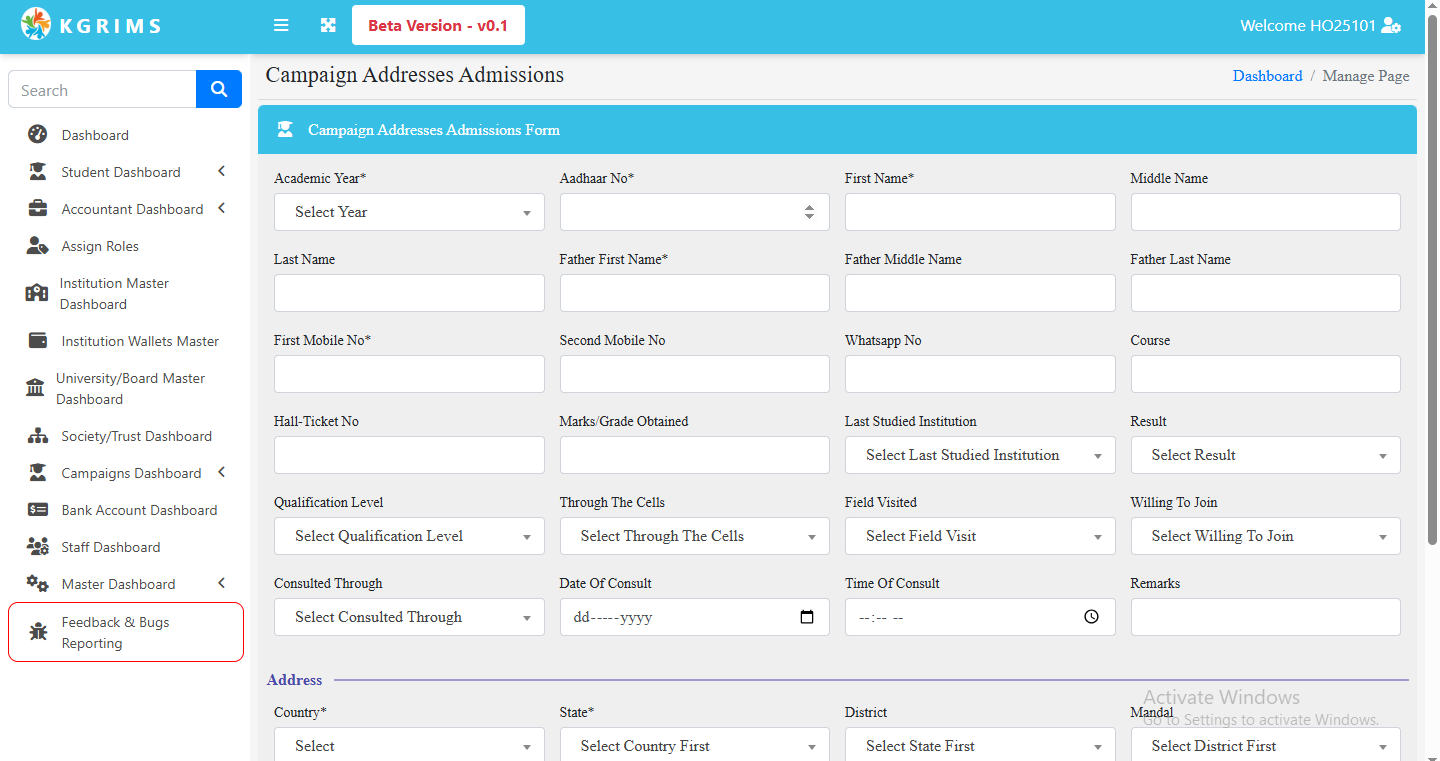Expand the Campaigns Dashboard submenu
1440x761 pixels.
(x=221, y=473)
